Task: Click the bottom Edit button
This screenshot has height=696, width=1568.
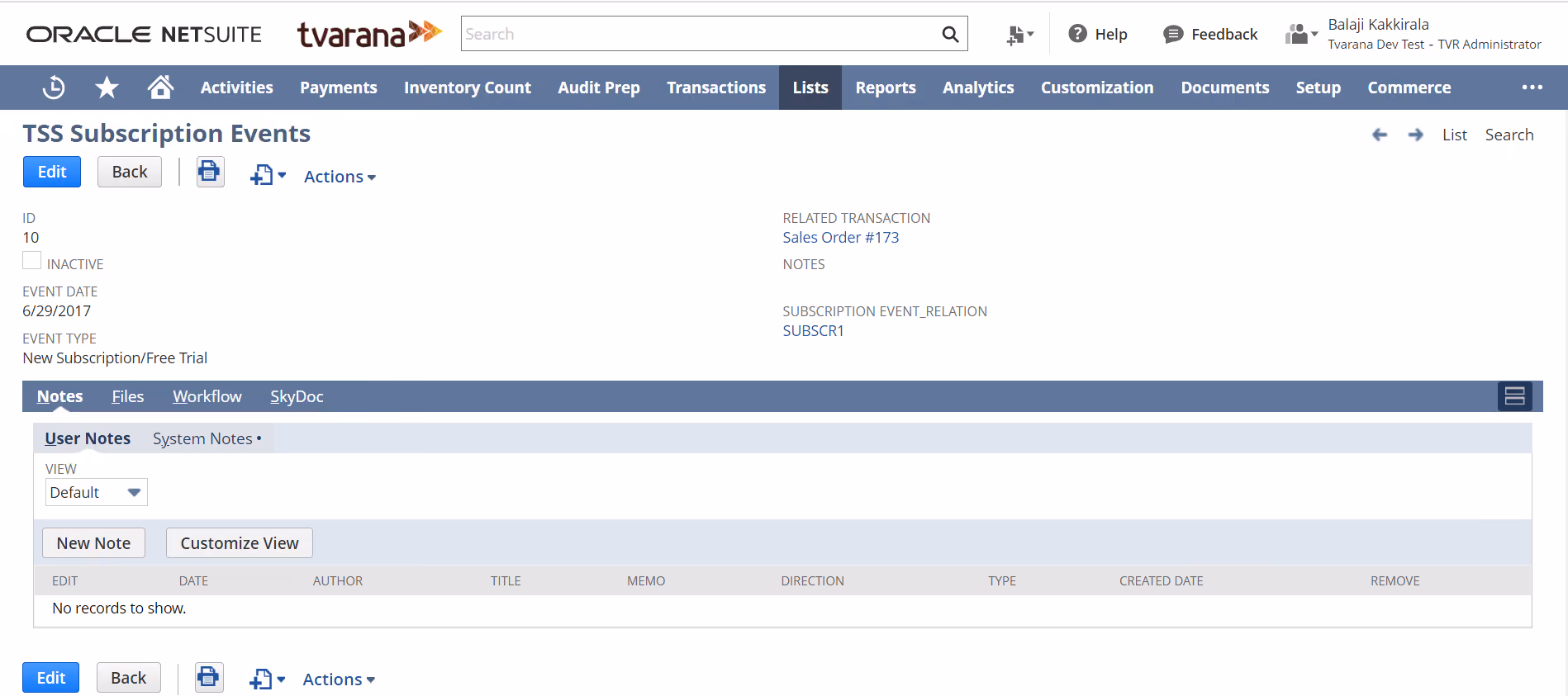Action: pos(51,678)
